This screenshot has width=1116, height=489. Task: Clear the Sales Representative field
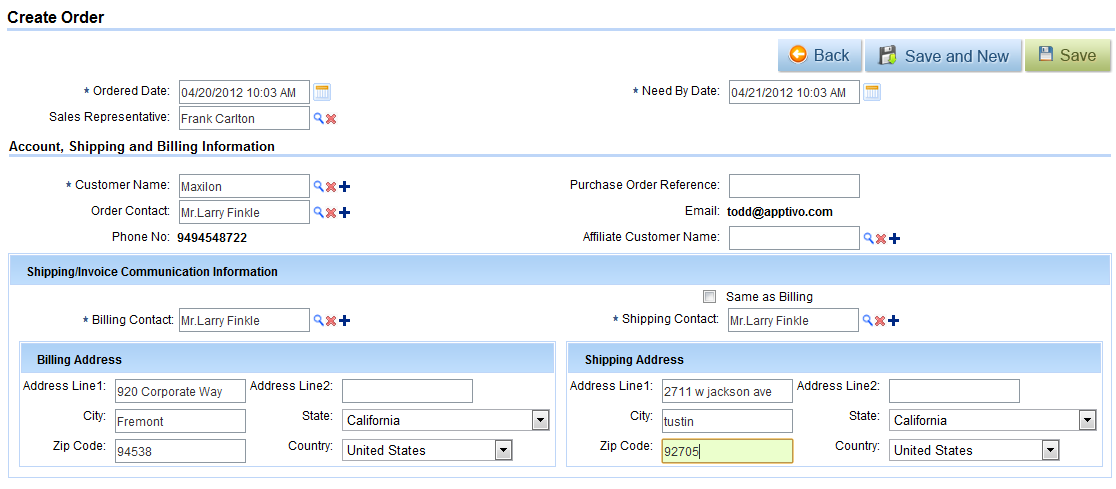click(x=331, y=118)
